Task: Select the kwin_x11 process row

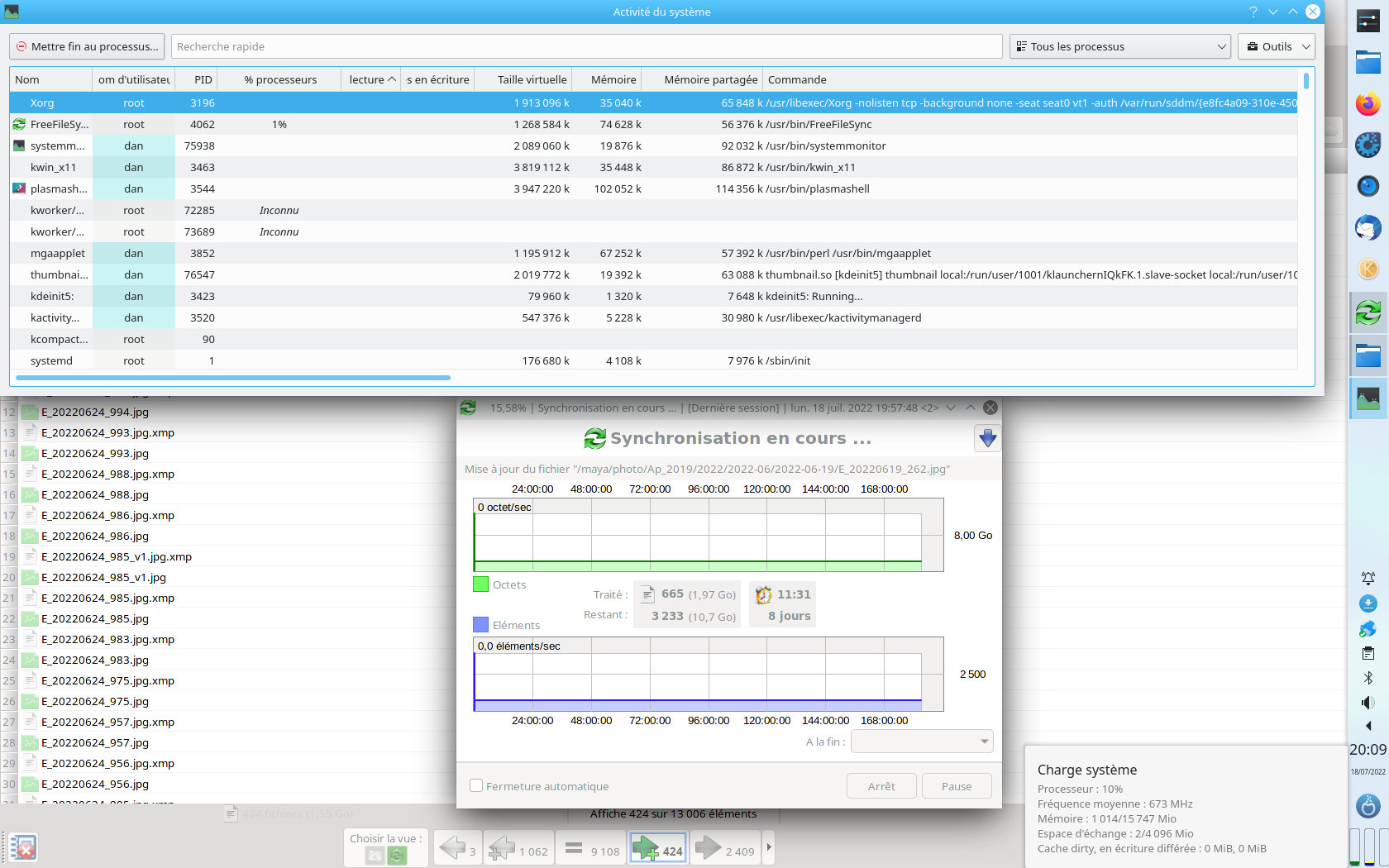Action: tap(653, 167)
